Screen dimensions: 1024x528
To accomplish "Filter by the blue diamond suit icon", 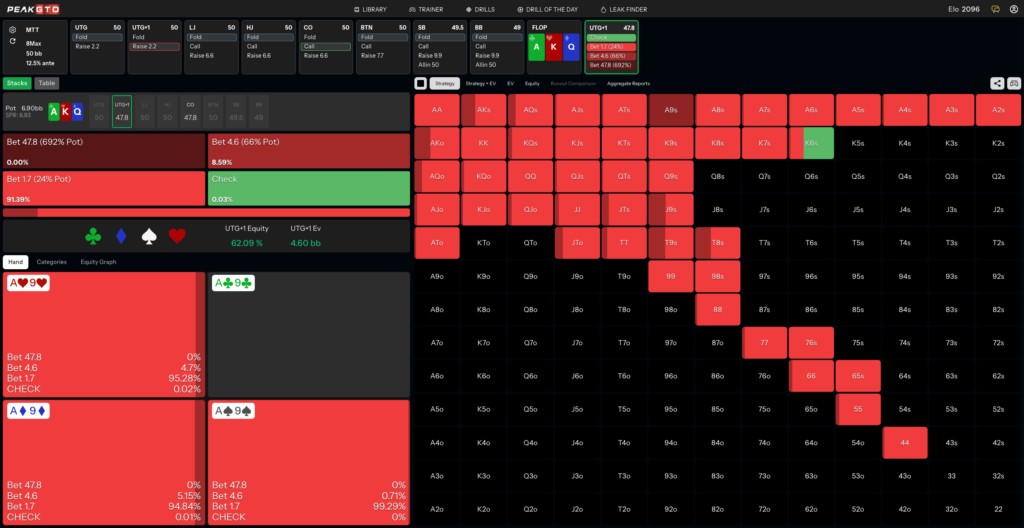I will (121, 236).
